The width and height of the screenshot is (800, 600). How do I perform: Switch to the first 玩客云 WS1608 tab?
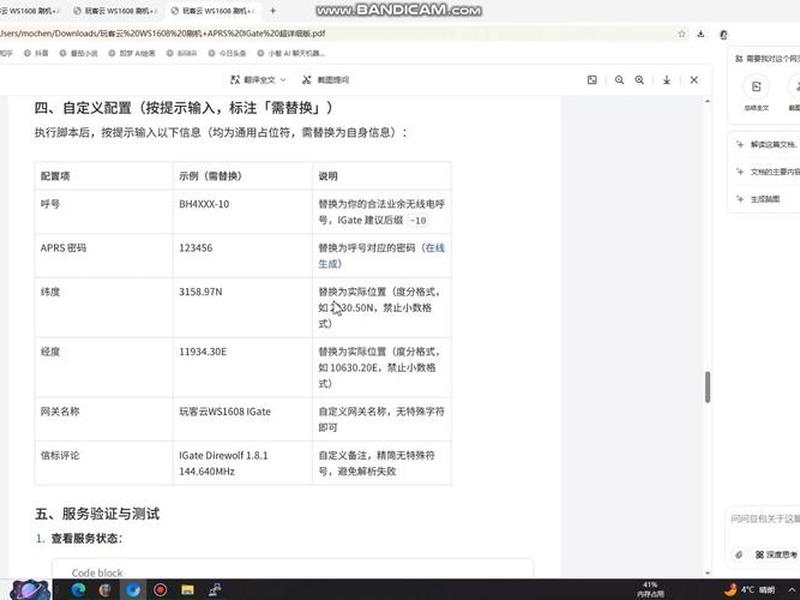coord(31,10)
